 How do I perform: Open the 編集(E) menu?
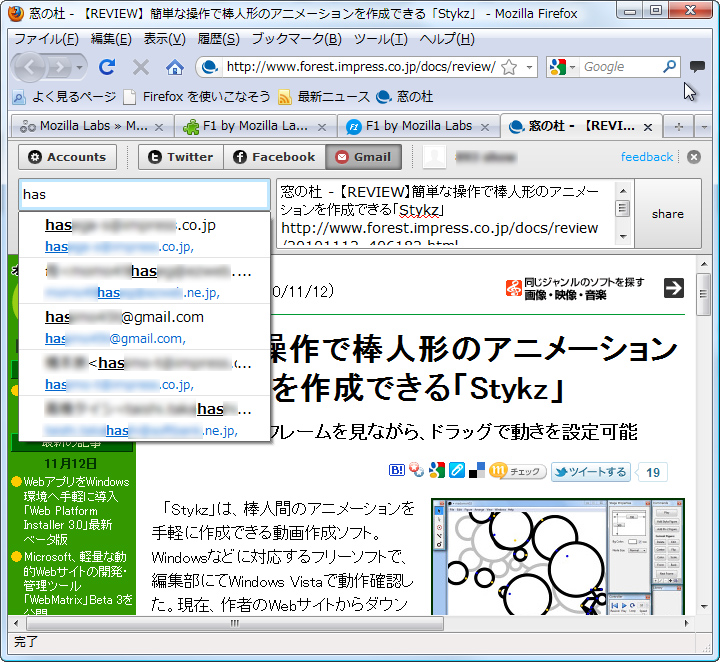[111, 39]
